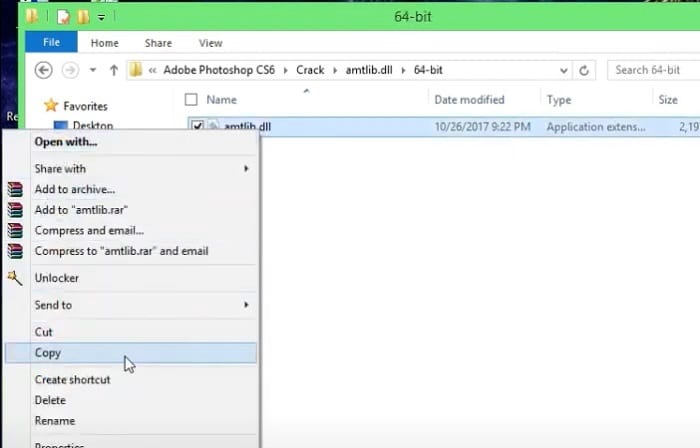Click WinRAR icon beside Compress to "amtlib.rar" and email
700x448 pixels.
point(15,251)
